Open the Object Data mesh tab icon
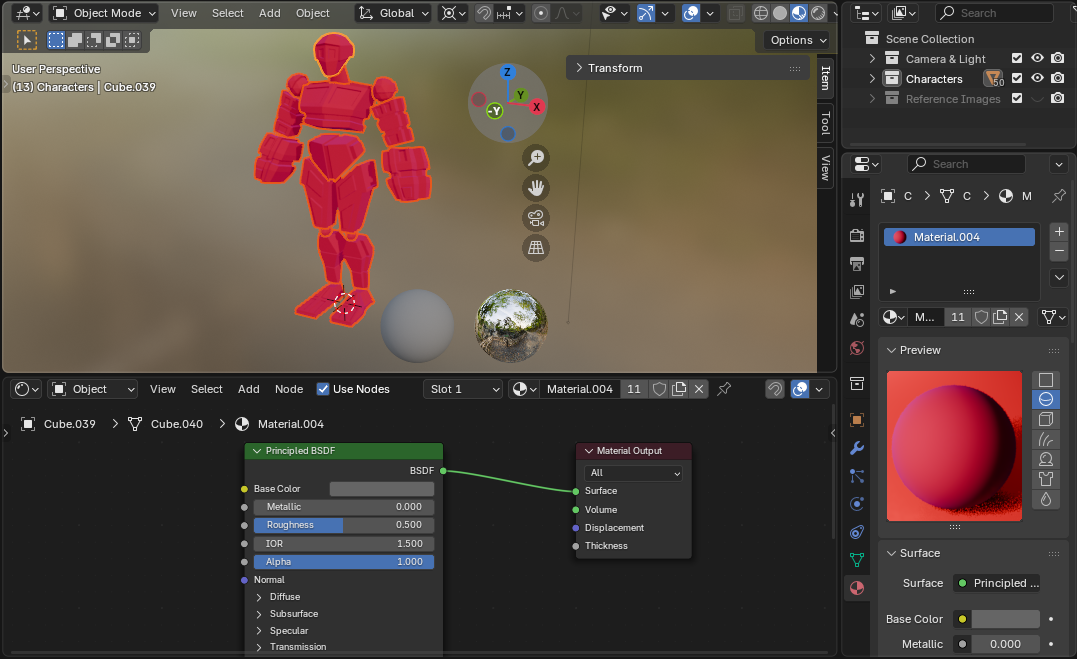Screen dimensions: 1077x659 (x=857, y=560)
